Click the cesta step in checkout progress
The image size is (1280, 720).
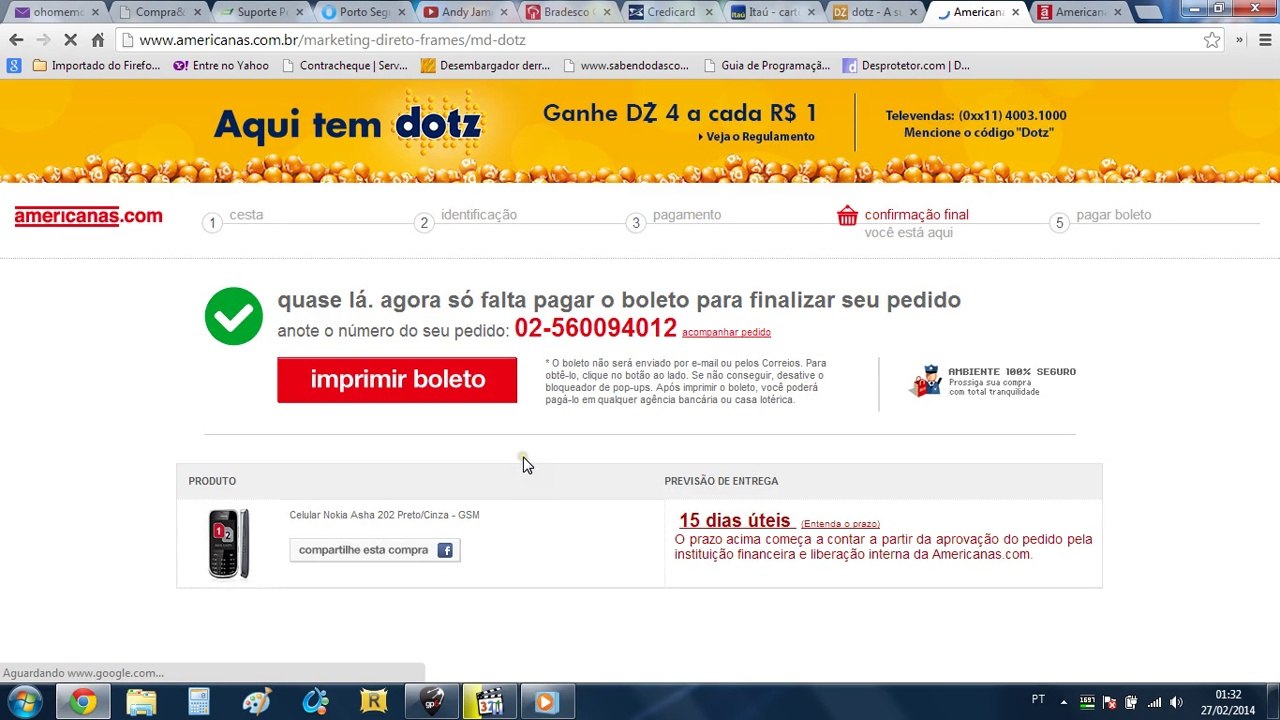(x=246, y=215)
